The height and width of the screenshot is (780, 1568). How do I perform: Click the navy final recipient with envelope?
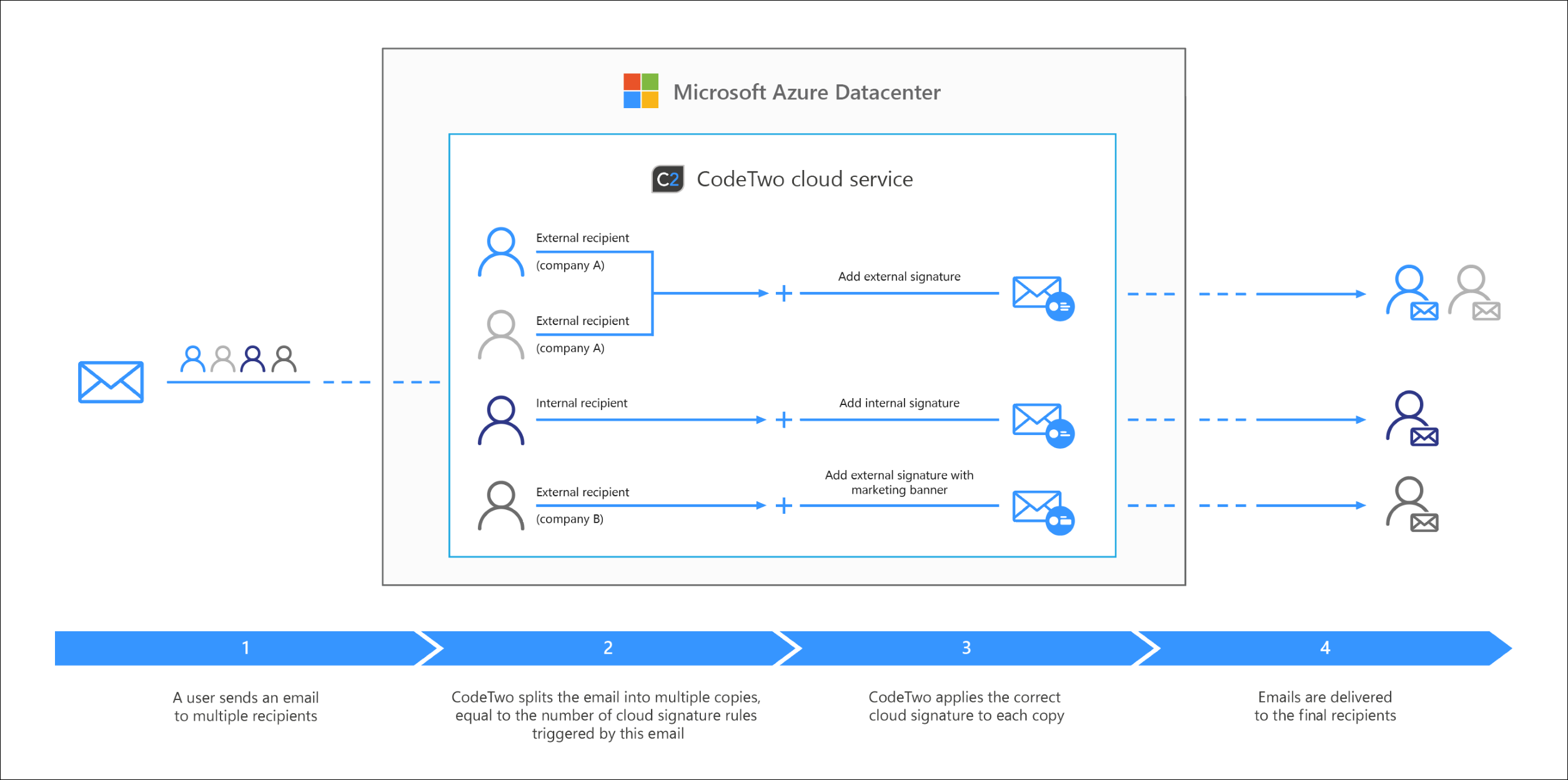(x=1412, y=418)
